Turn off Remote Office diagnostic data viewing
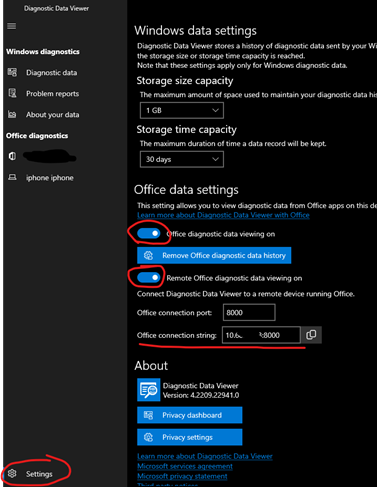The image size is (377, 487). 149,277
